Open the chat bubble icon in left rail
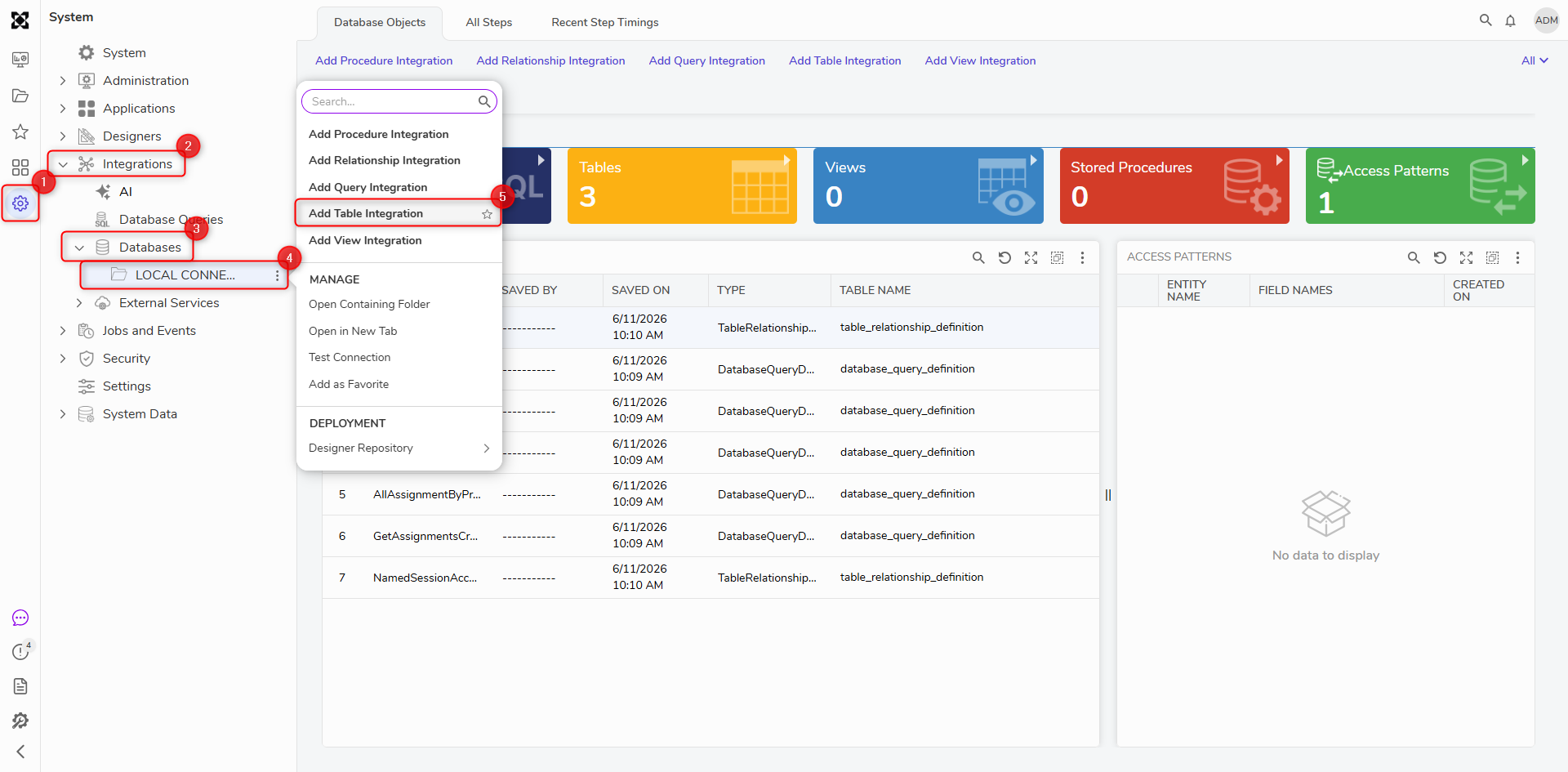The width and height of the screenshot is (1568, 772). click(20, 618)
